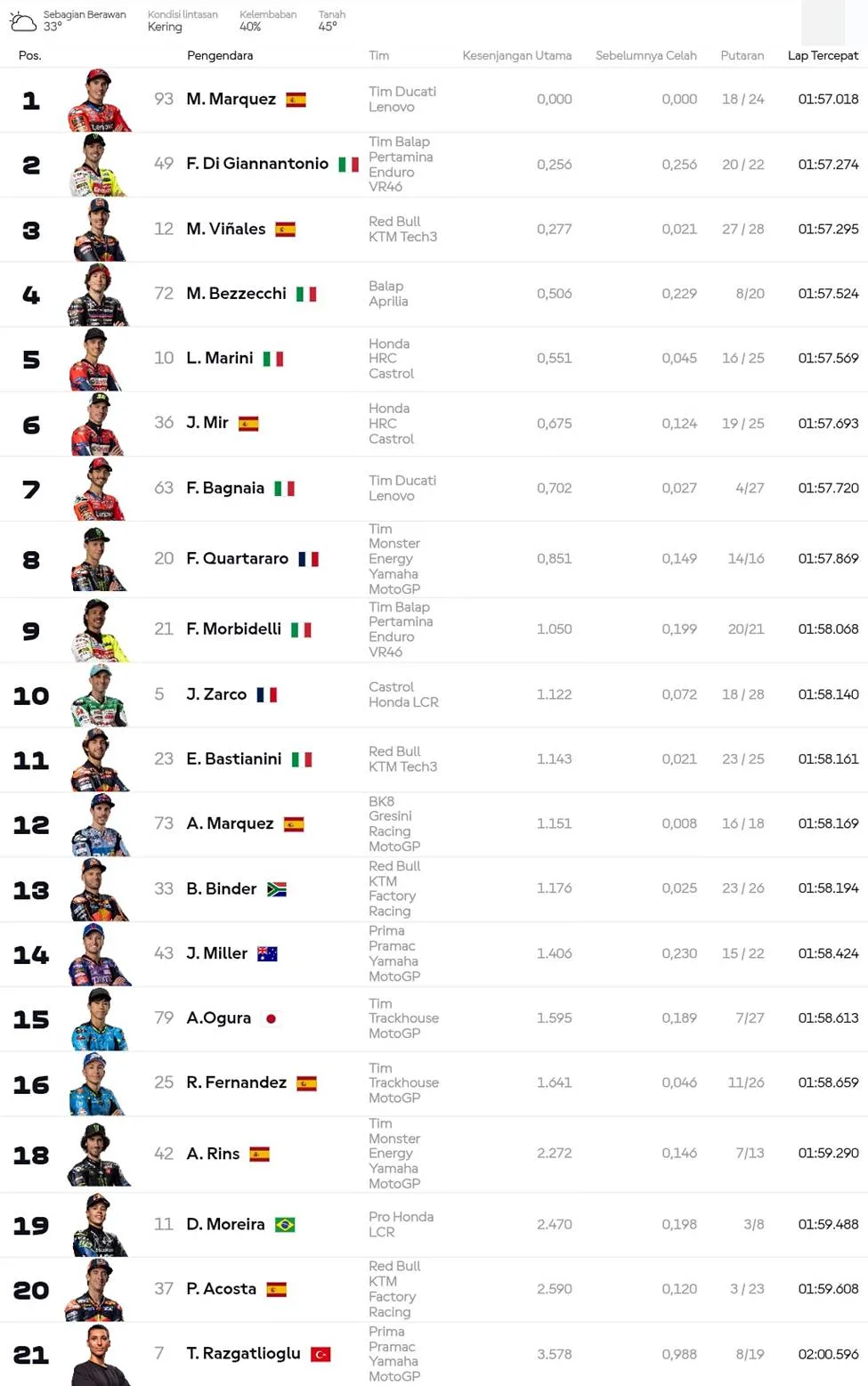Select the E. Bastianini rider name

click(234, 759)
